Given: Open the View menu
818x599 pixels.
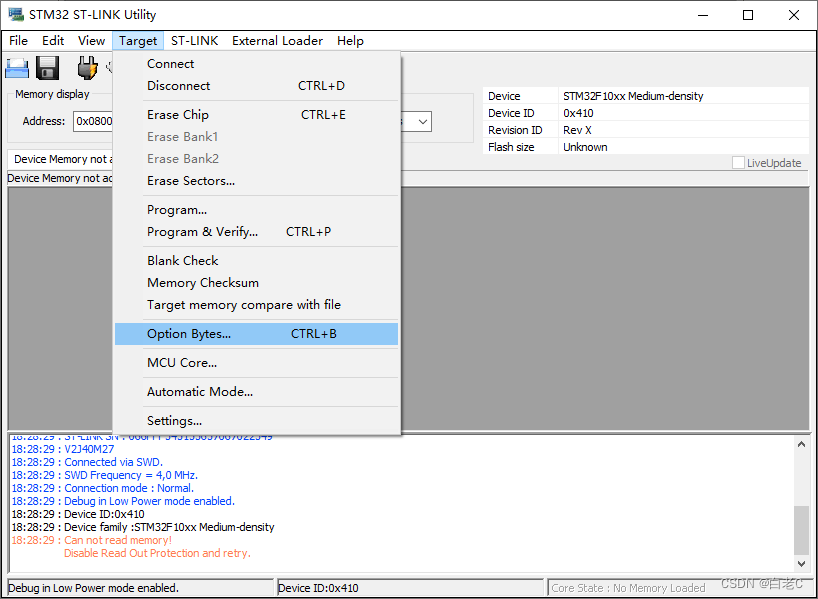Looking at the screenshot, I should 91,41.
